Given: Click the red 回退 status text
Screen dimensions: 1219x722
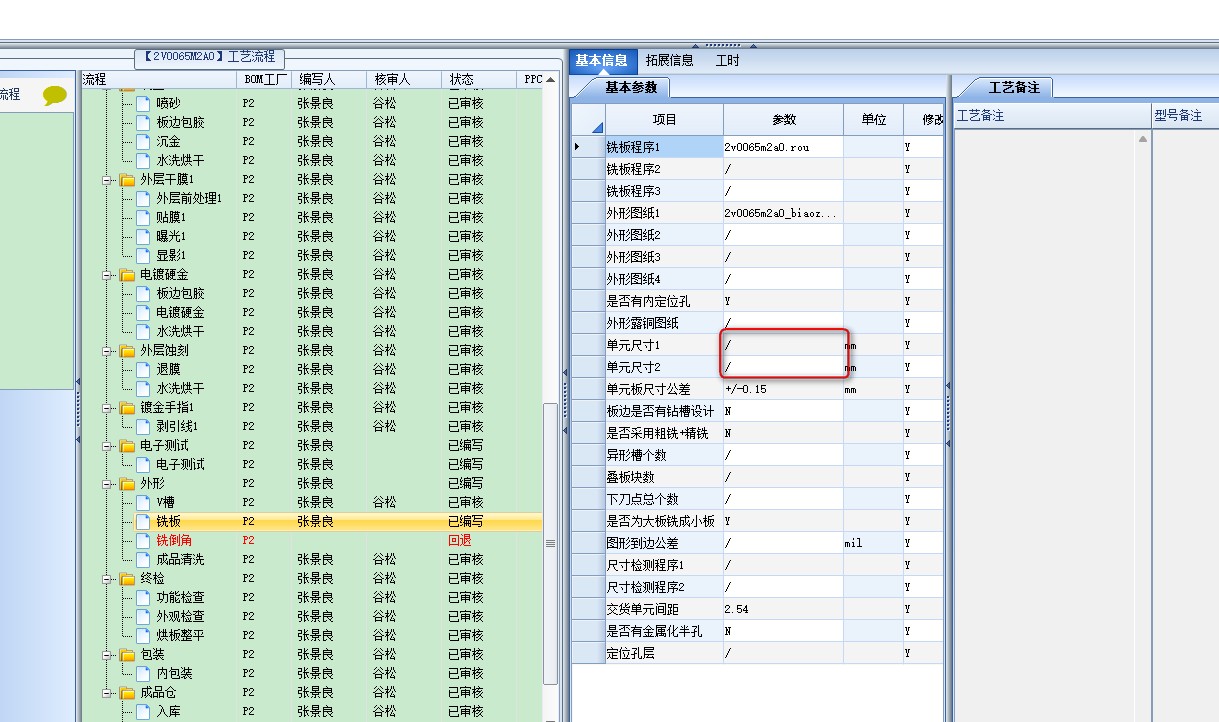Looking at the screenshot, I should (x=460, y=540).
